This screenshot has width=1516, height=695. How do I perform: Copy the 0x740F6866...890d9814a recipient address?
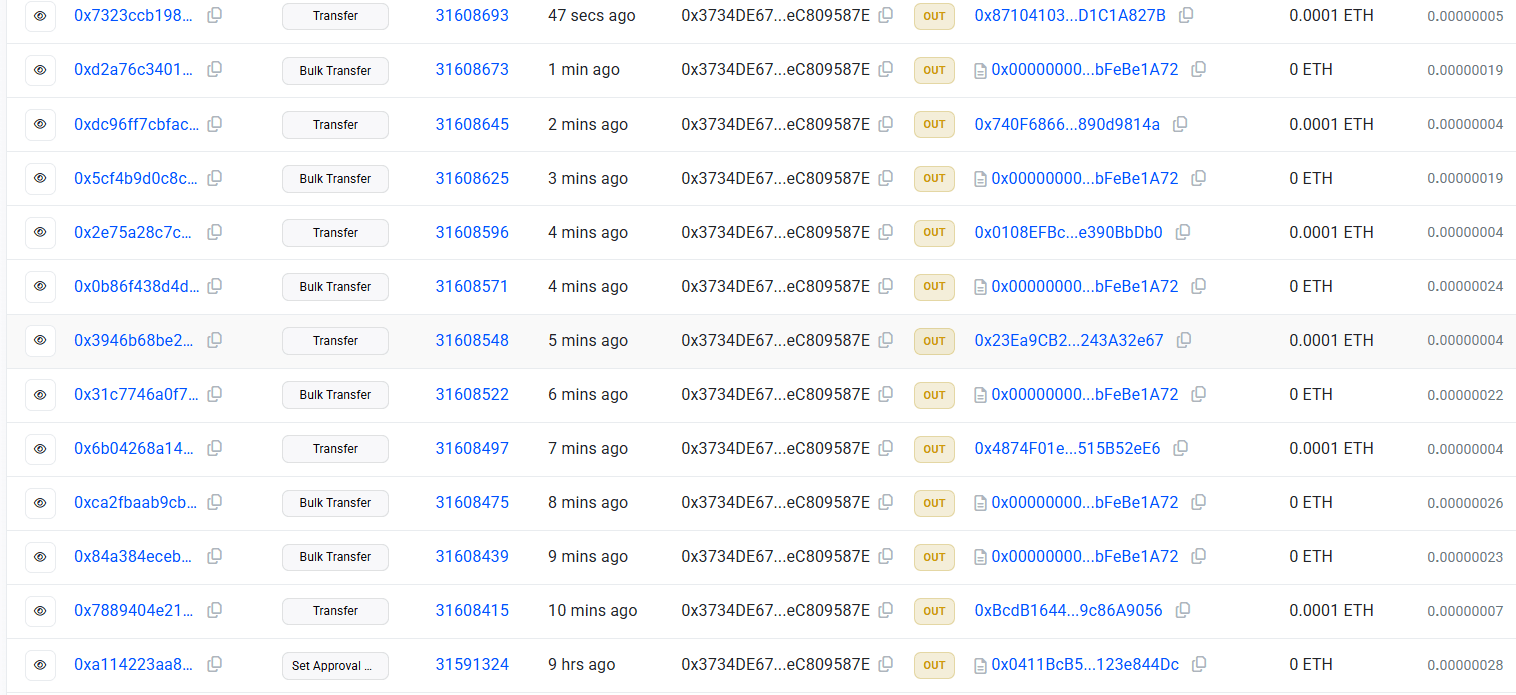[1180, 124]
